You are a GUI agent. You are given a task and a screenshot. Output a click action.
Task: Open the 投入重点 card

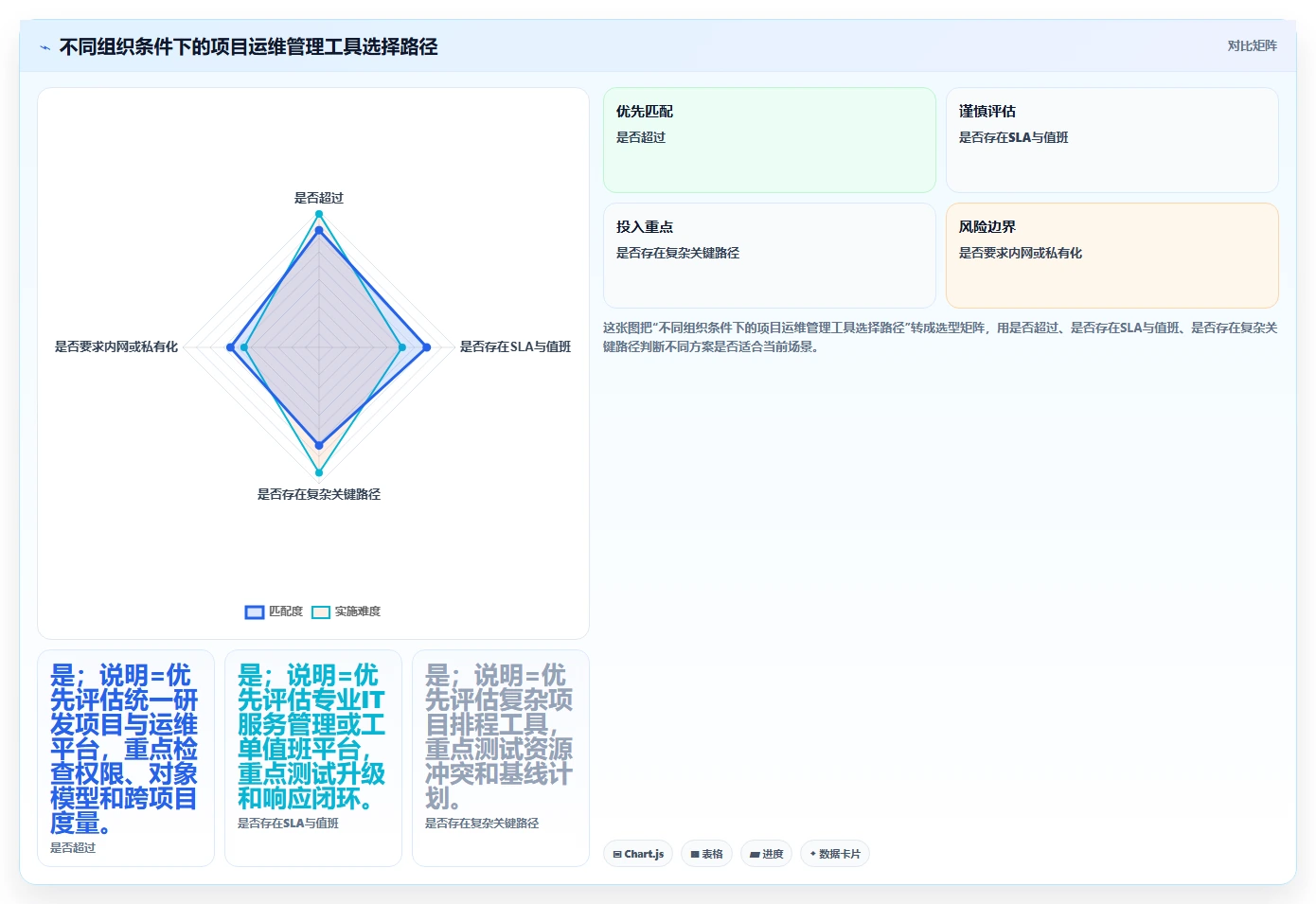point(770,256)
